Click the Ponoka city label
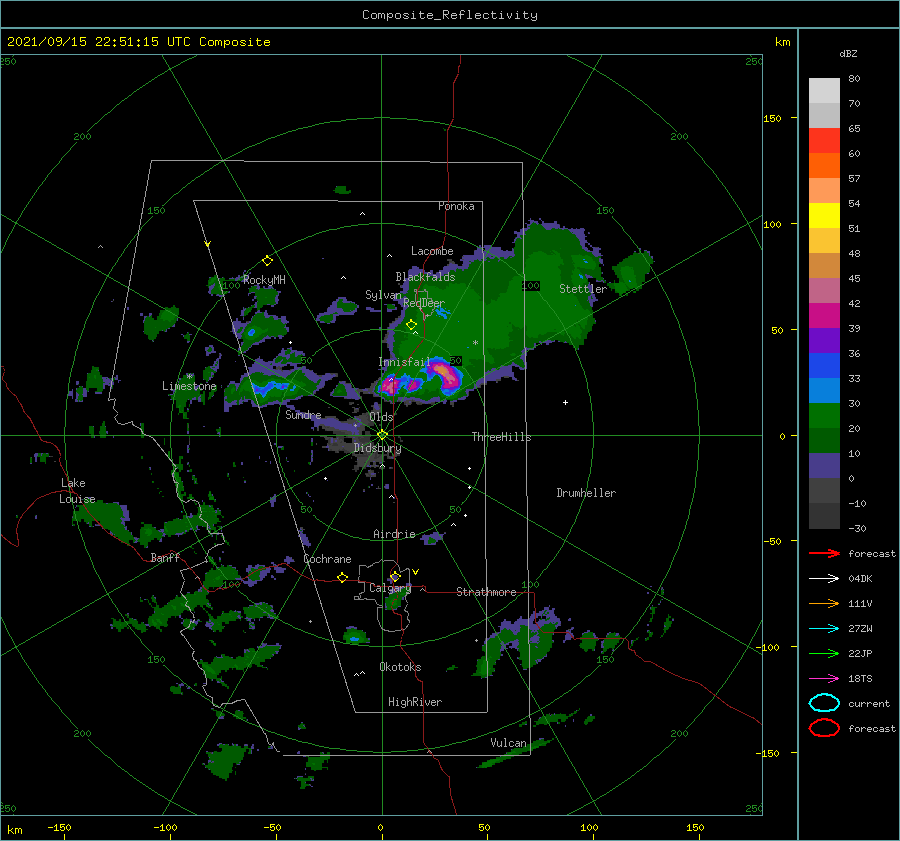The image size is (900, 841). click(x=456, y=206)
